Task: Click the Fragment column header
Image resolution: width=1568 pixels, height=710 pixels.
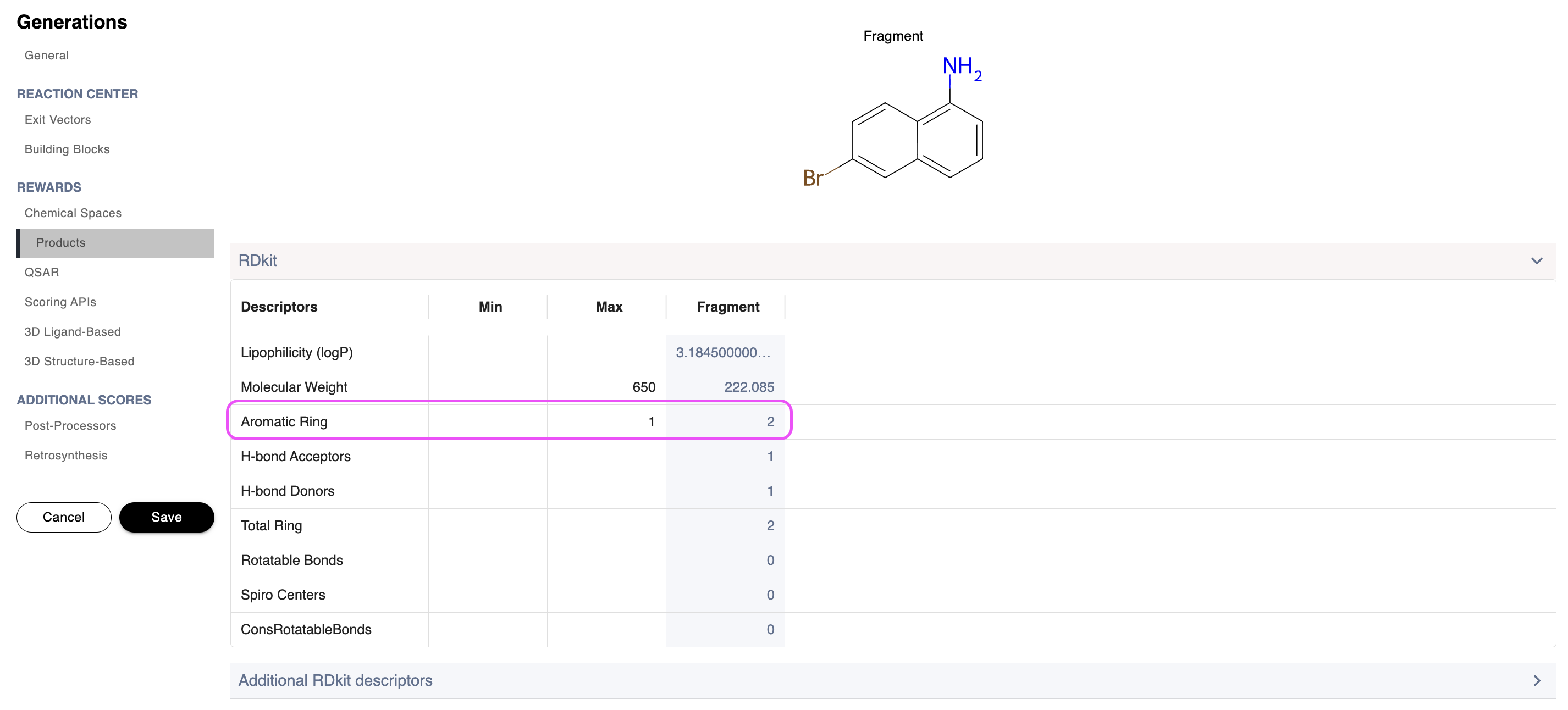Action: (728, 307)
